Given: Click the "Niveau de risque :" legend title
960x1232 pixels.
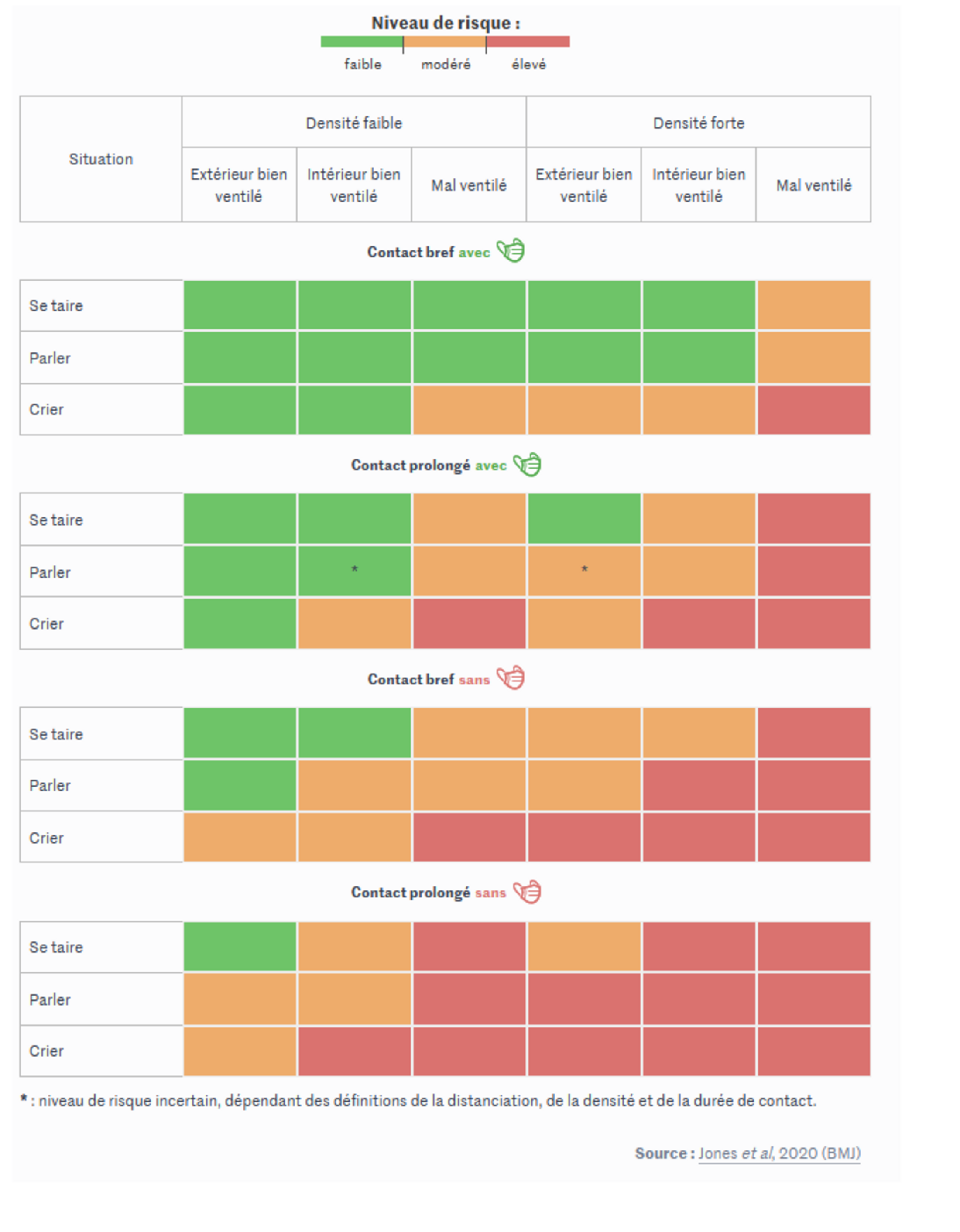Looking at the screenshot, I should click(x=445, y=23).
